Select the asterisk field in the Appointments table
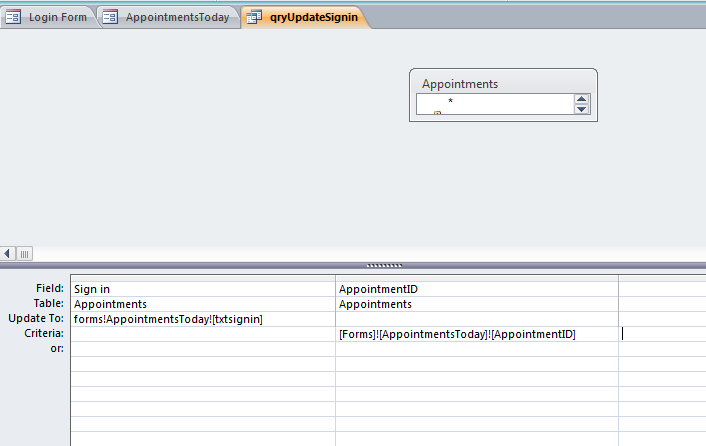706x446 pixels. click(450, 101)
